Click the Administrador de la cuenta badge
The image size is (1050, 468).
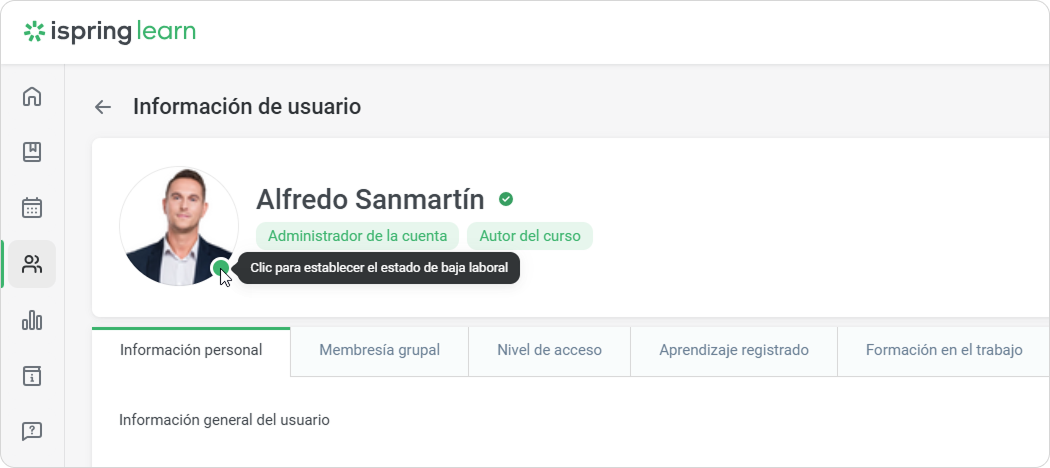[x=357, y=236]
